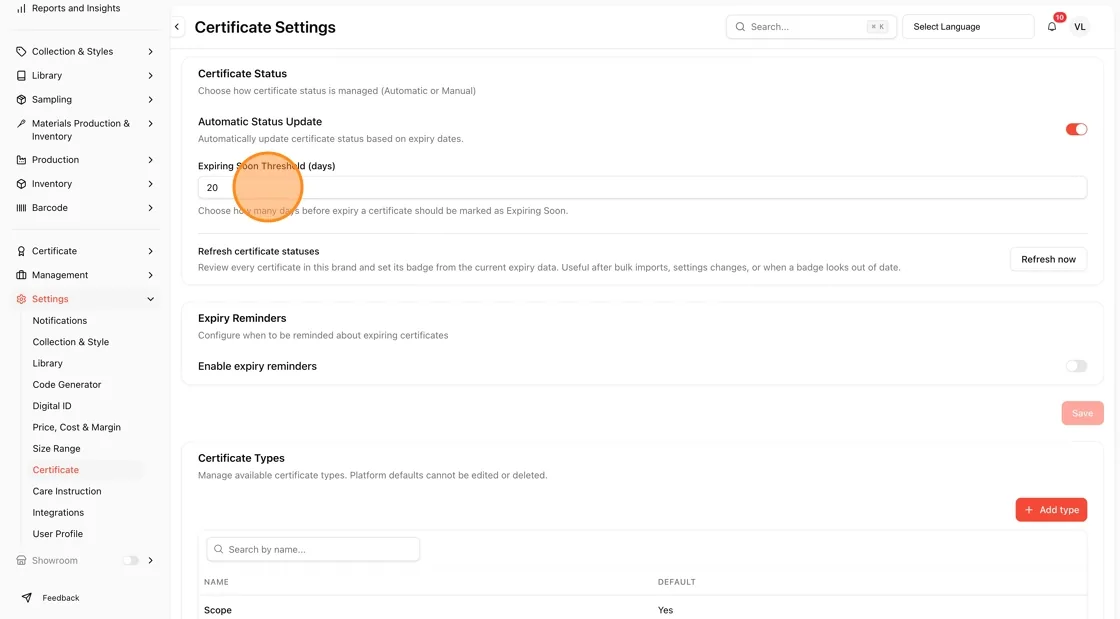
Task: Open Care Instruction settings
Action: pos(66,491)
